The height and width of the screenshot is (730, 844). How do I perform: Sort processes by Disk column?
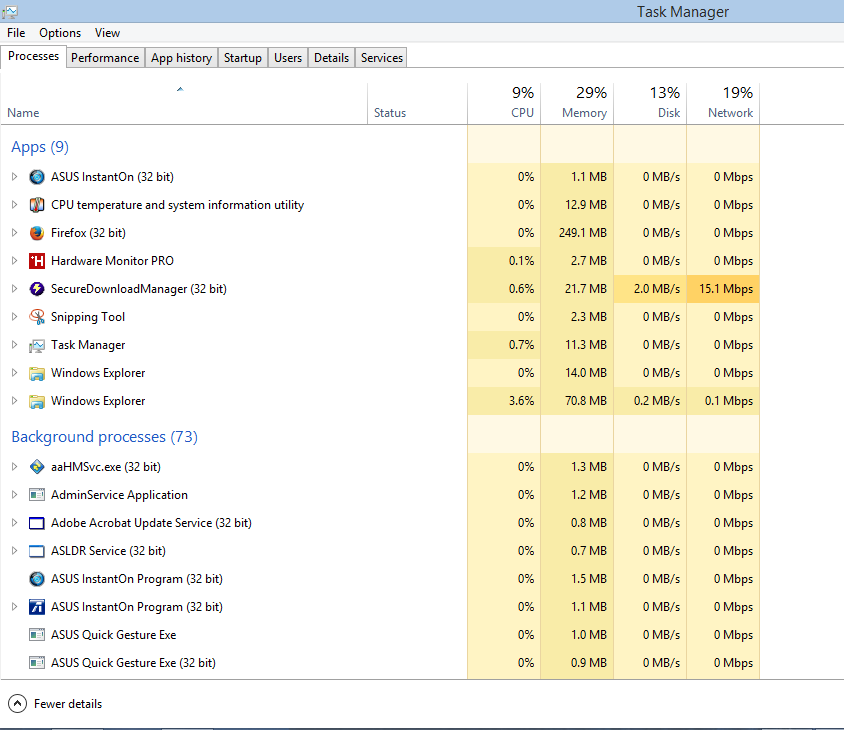pyautogui.click(x=650, y=104)
